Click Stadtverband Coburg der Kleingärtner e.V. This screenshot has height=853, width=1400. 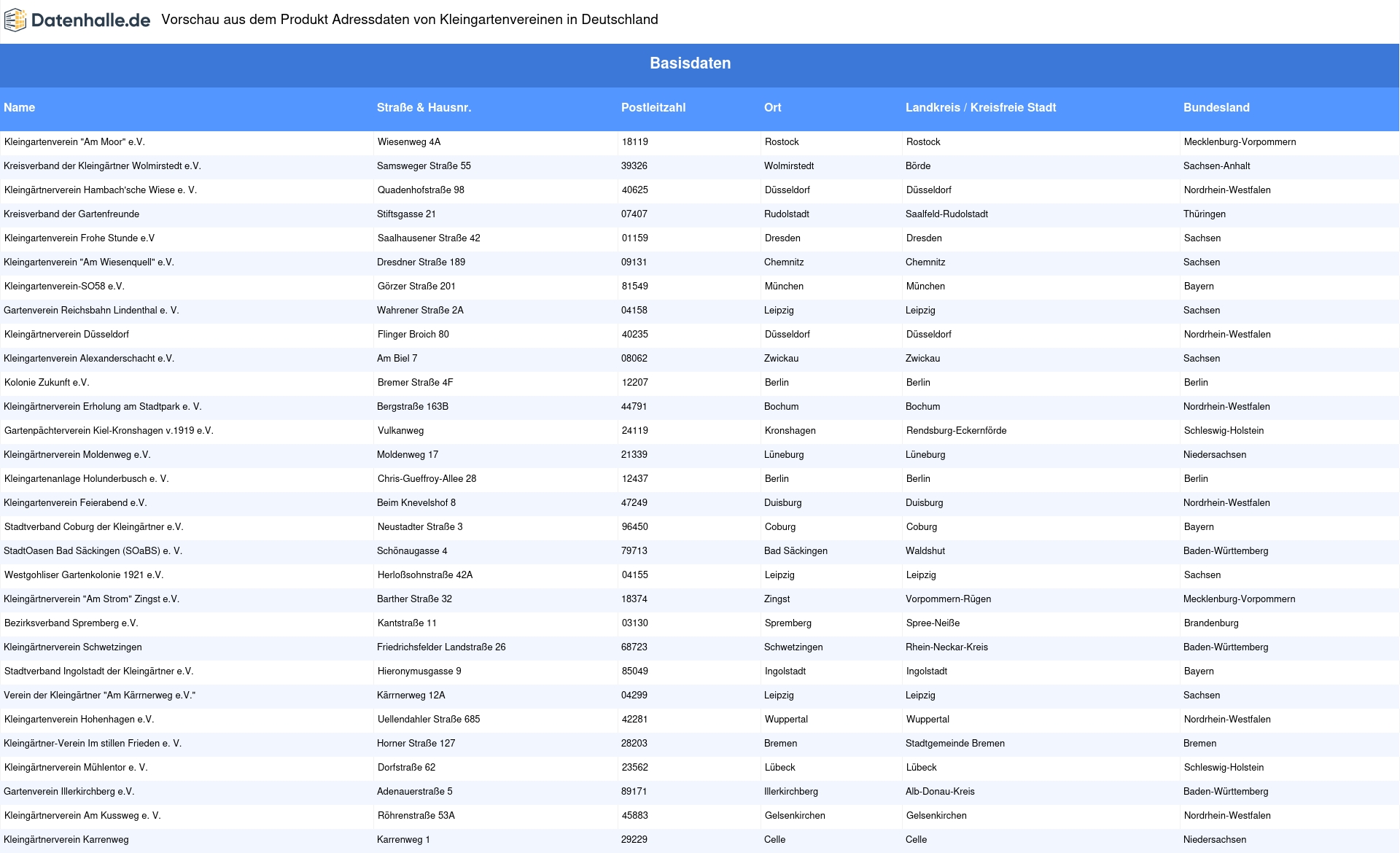point(94,527)
